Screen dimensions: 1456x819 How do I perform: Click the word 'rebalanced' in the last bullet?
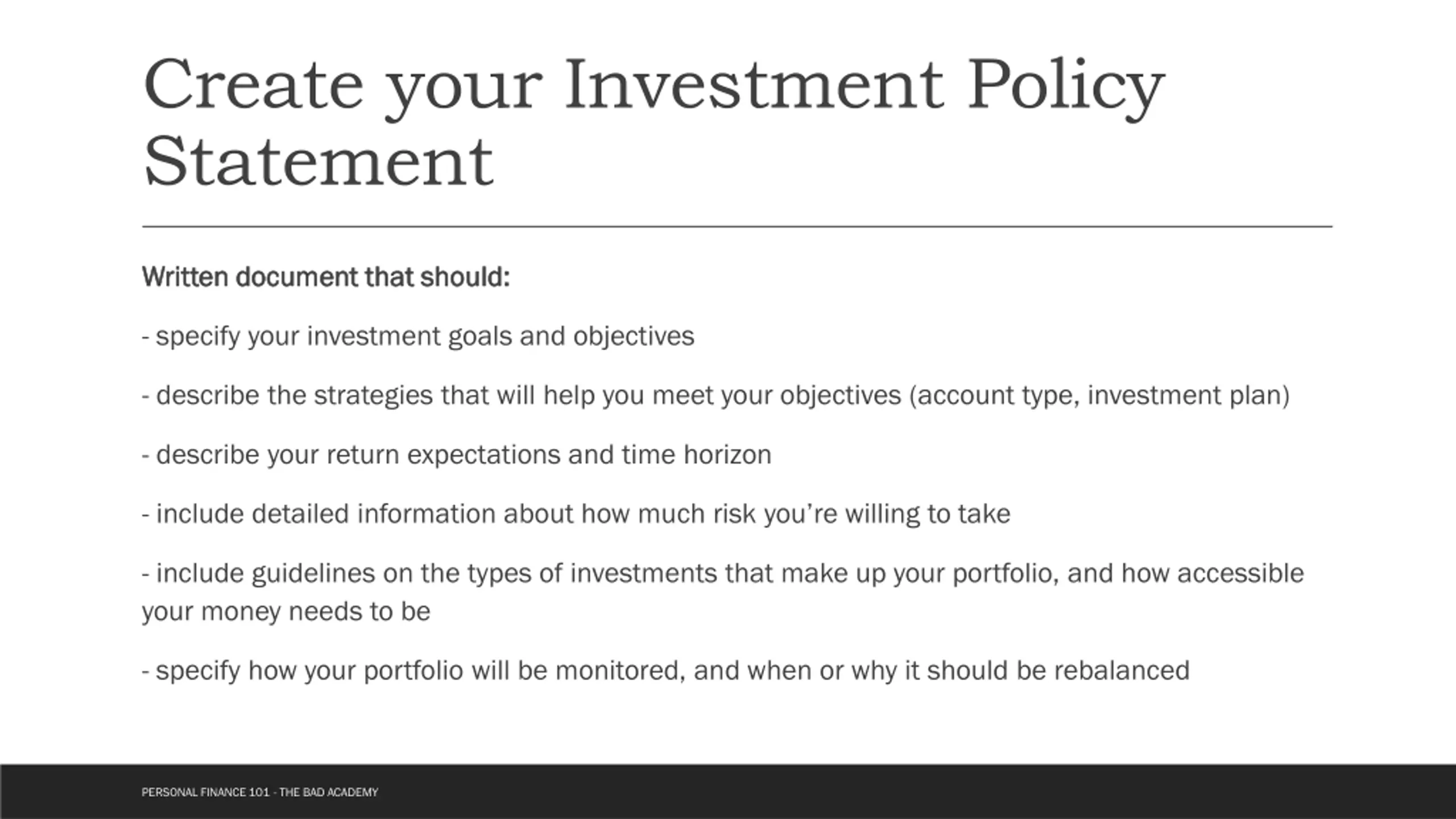(1122, 670)
